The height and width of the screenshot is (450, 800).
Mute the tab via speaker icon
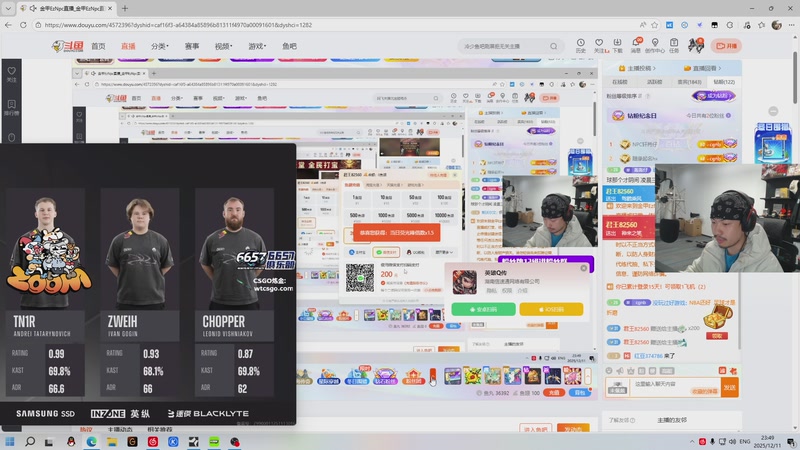pyautogui.click(x=33, y=8)
